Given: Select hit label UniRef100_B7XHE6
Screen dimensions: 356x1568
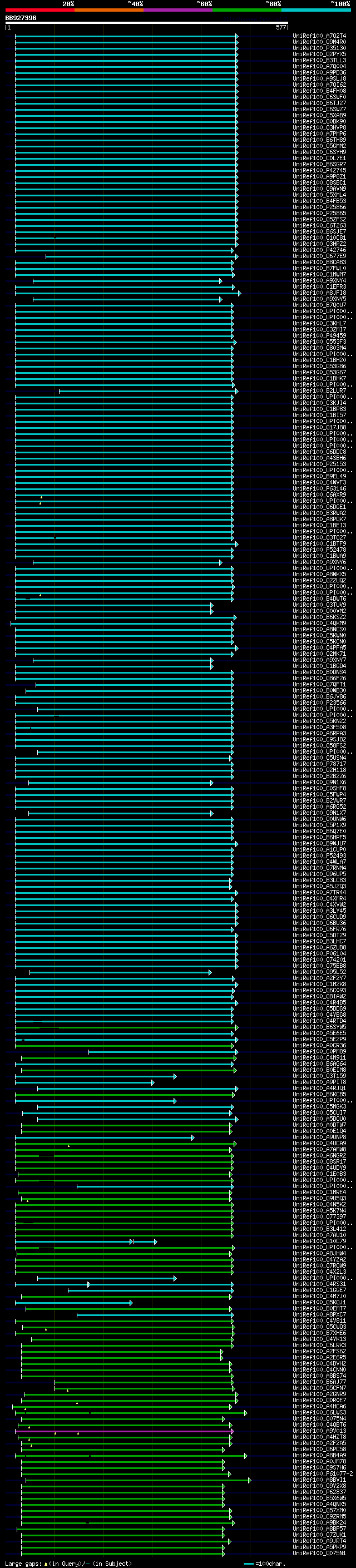Looking at the screenshot, I should click(x=319, y=1333).
